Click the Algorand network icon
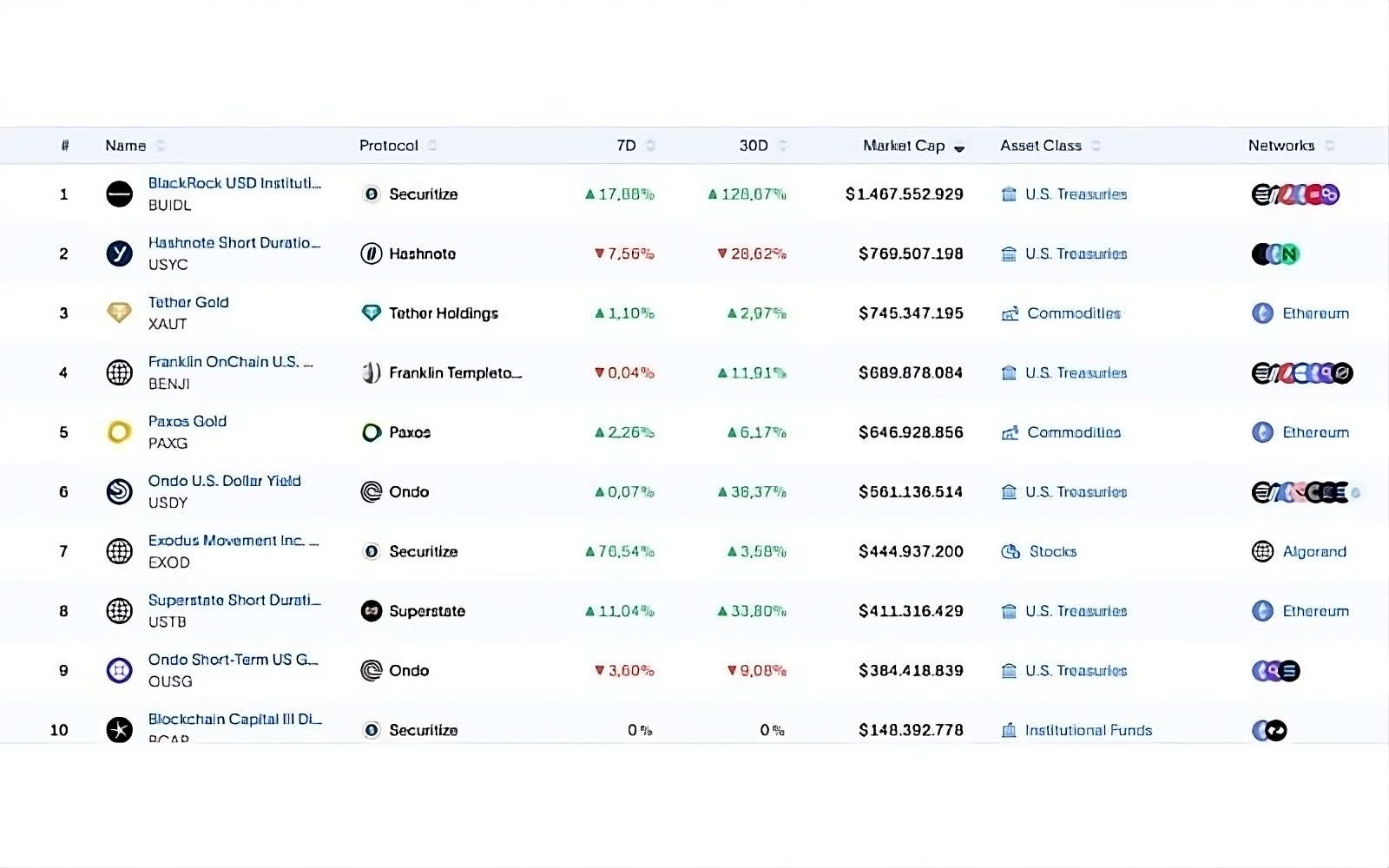Viewport: 1389px width, 868px height. coord(1262,551)
